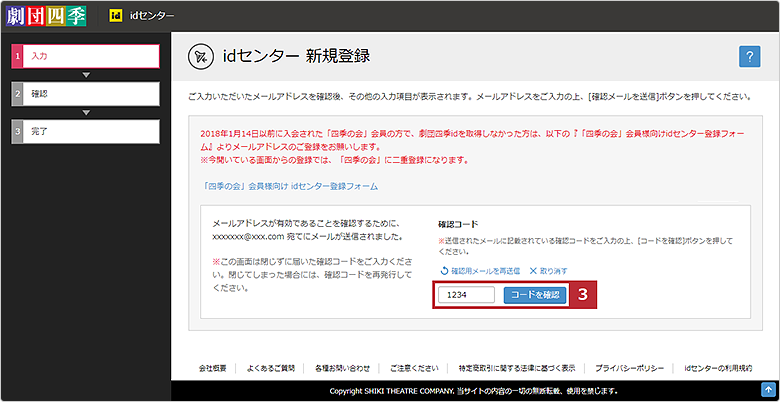This screenshot has width=780, height=402.
Task: Open 「四季の会」会員様向け idセンター登録フォーム link
Action: (x=291, y=186)
